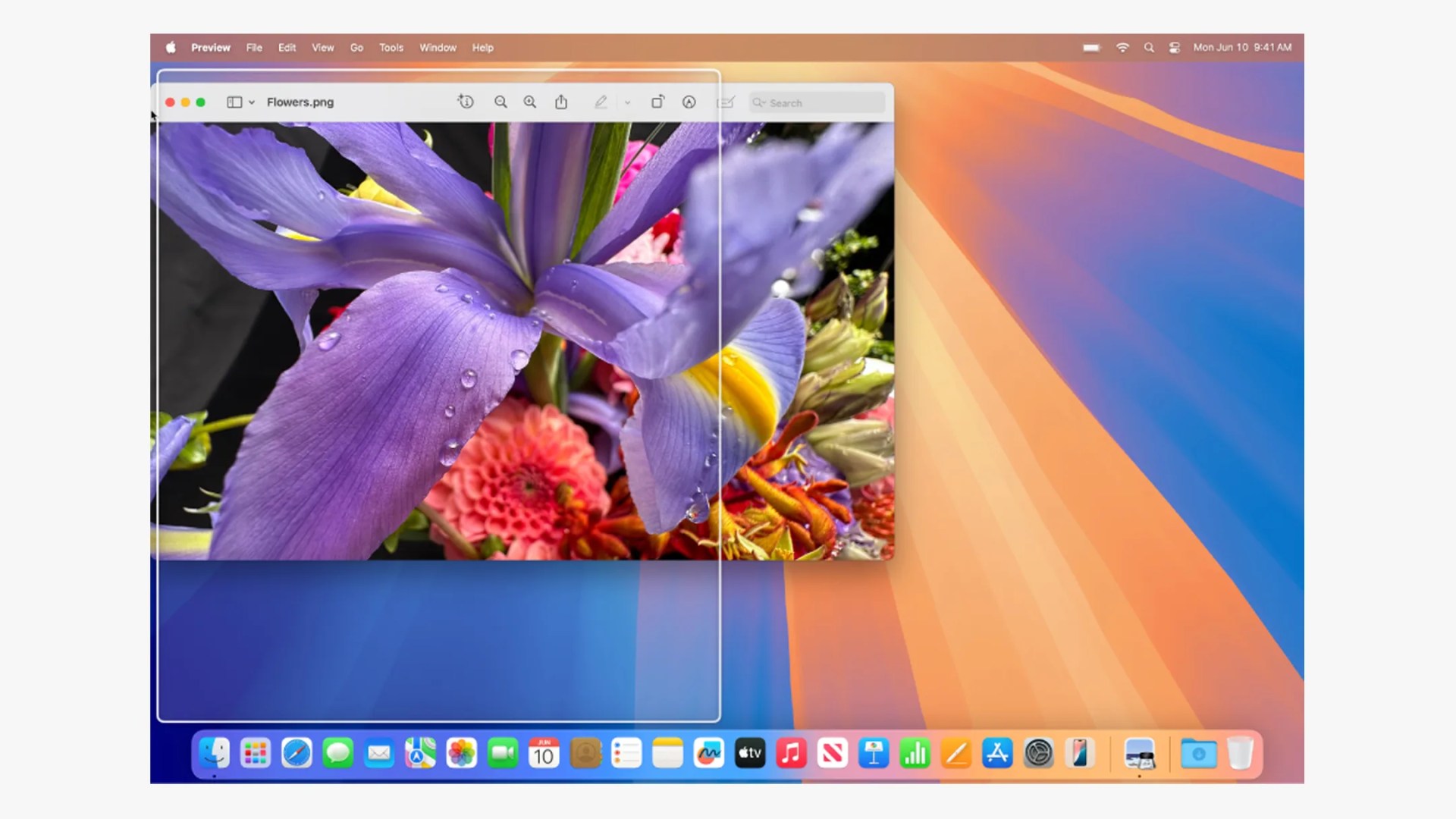Open the Apple menu
This screenshot has width=1456, height=819.
171,47
